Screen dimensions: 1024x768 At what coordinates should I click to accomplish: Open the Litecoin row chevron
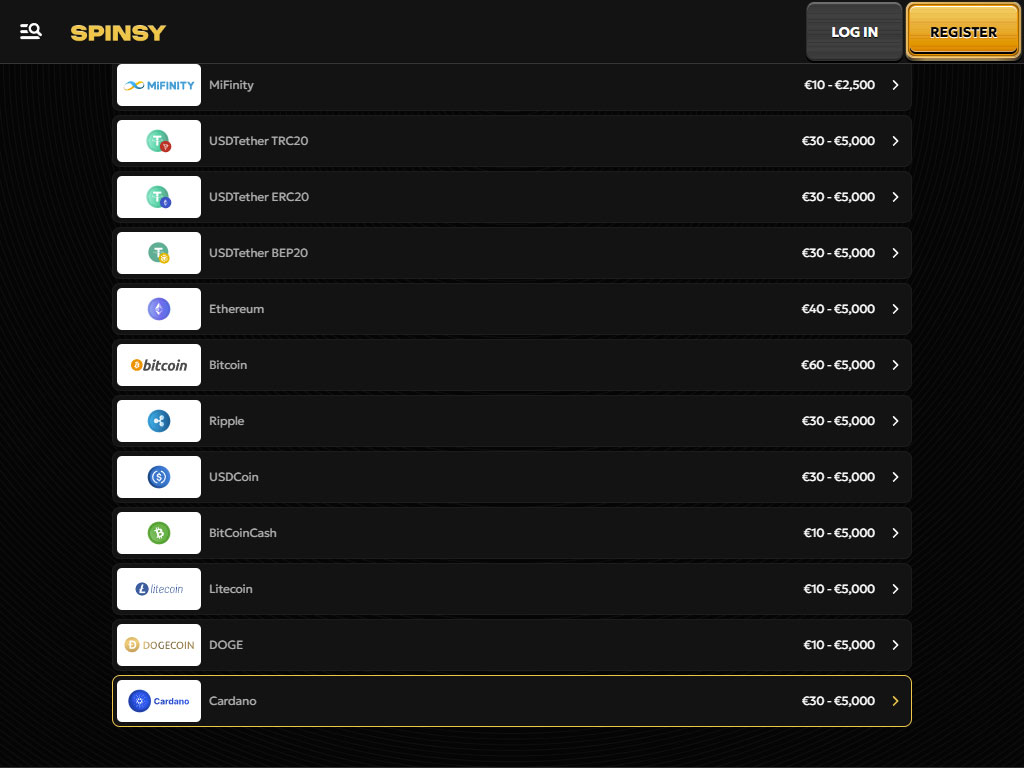tap(895, 589)
